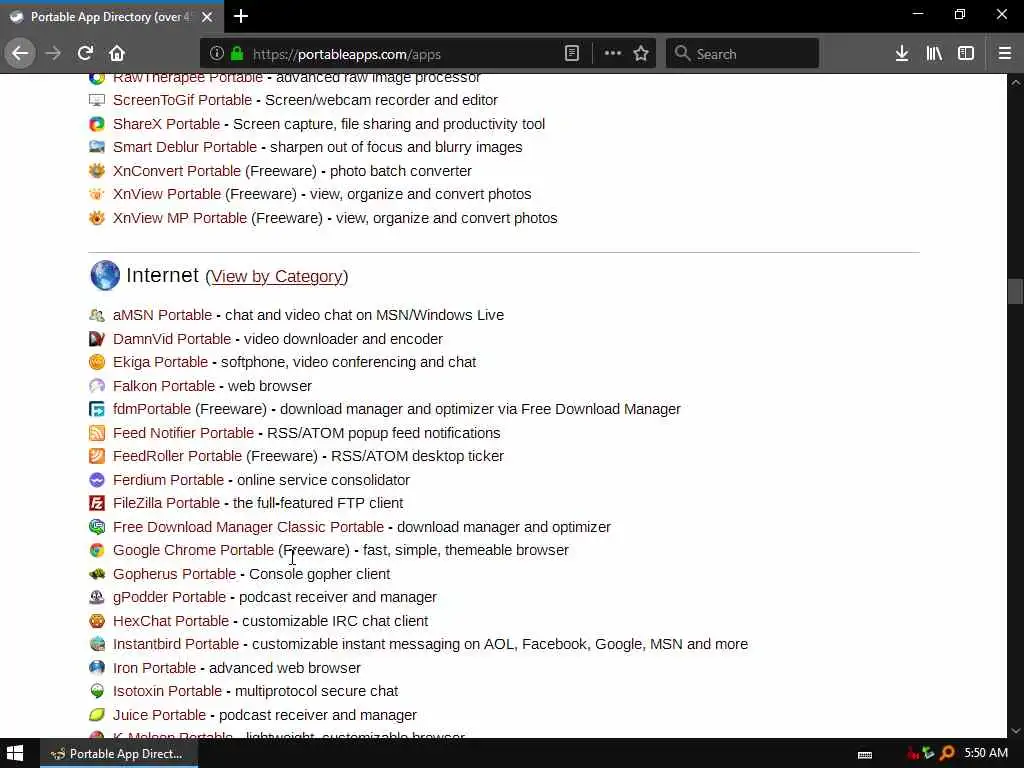Open a new browser tab
This screenshot has height=768, width=1024.
pyautogui.click(x=240, y=16)
